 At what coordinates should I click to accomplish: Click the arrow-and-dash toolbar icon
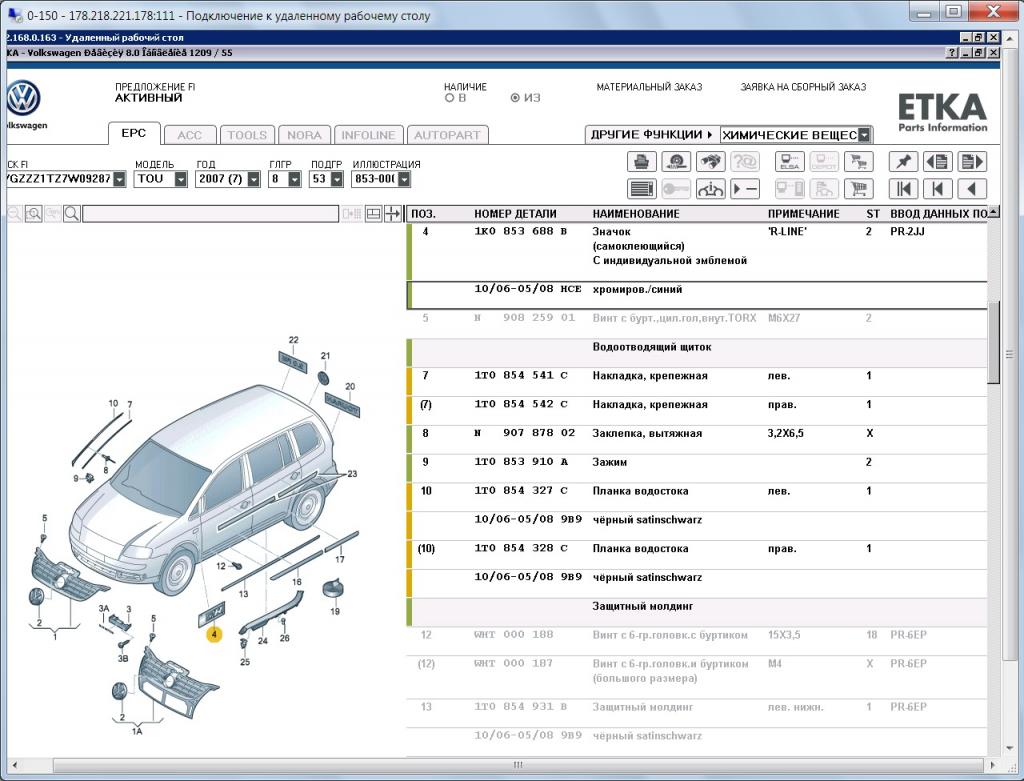[x=745, y=189]
